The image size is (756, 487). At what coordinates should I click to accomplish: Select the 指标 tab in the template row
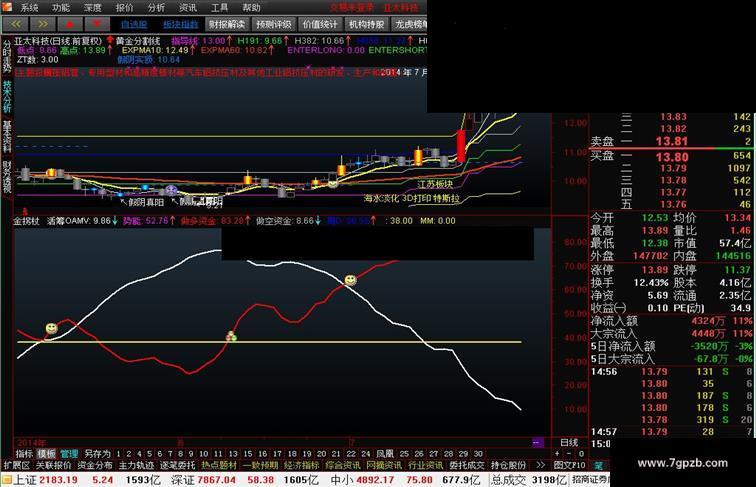tap(24, 454)
